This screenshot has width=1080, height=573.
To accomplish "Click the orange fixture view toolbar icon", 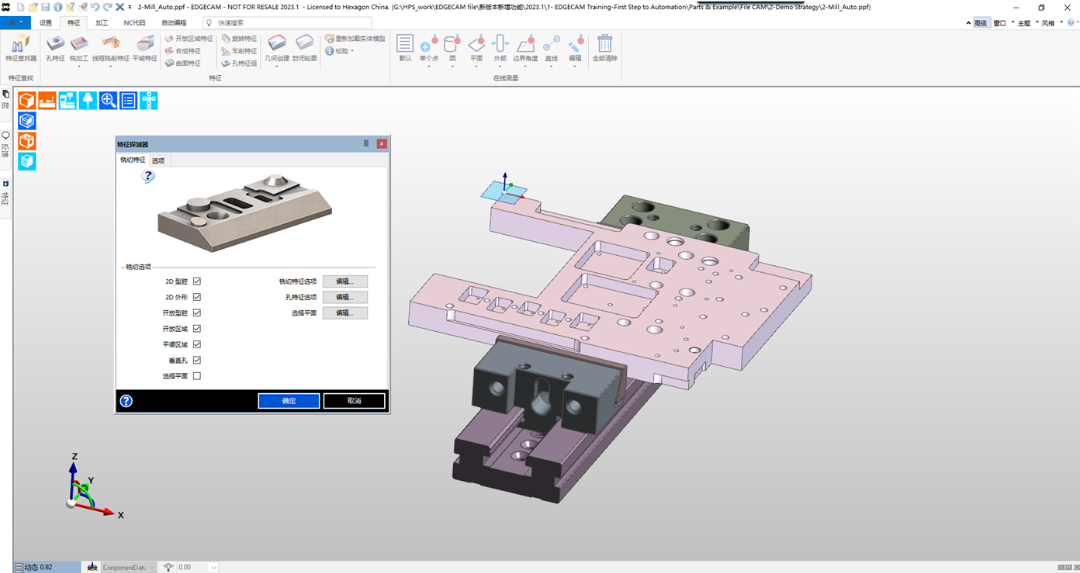I will click(x=47, y=101).
